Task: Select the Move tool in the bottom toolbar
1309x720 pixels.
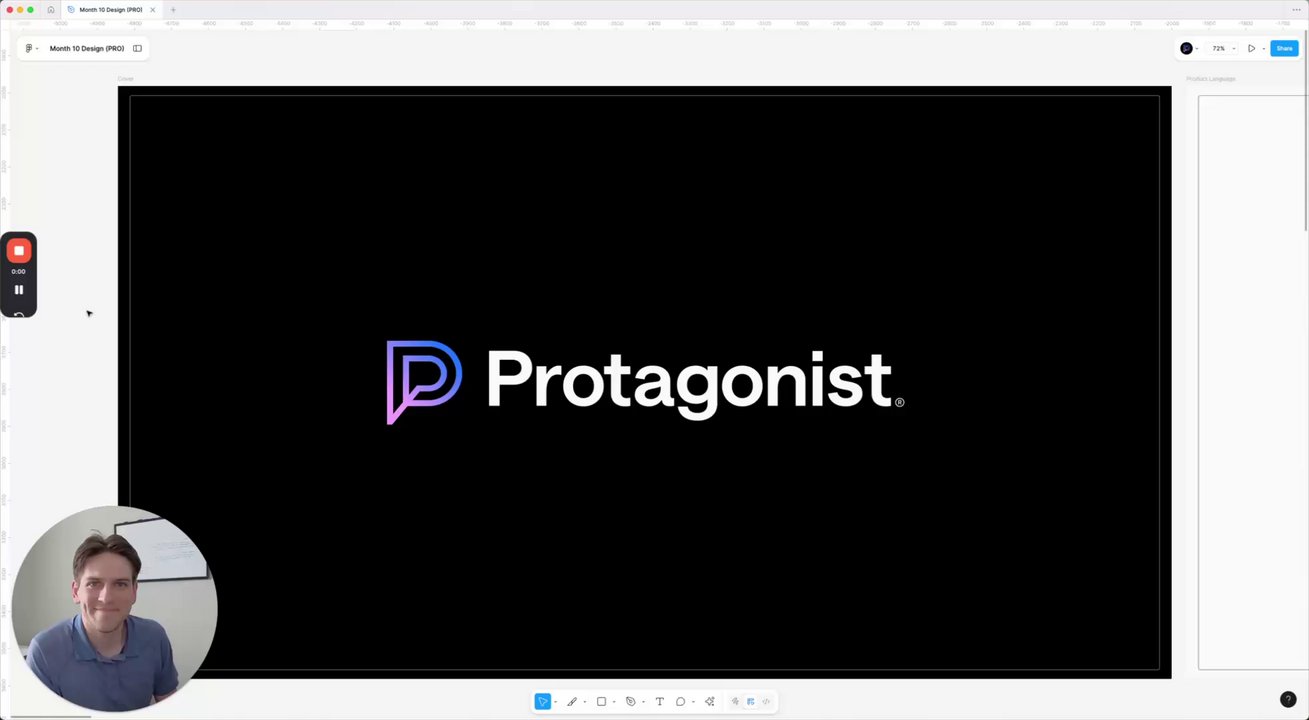Action: (x=542, y=702)
